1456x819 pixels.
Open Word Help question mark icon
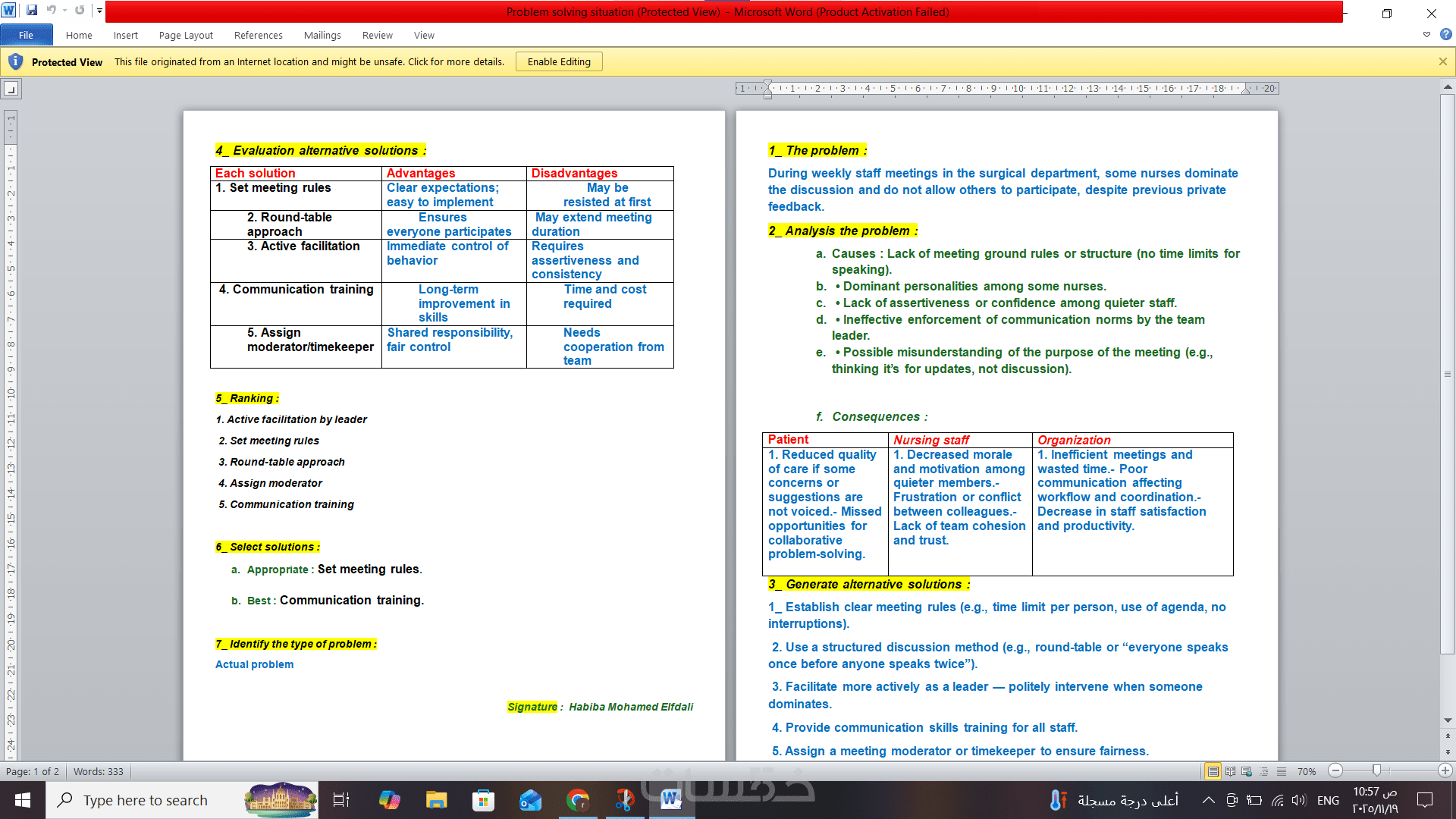[x=1445, y=34]
